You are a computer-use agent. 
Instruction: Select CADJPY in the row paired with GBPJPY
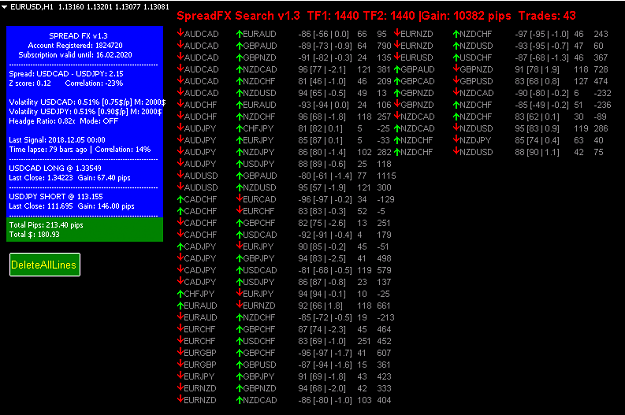[200, 258]
